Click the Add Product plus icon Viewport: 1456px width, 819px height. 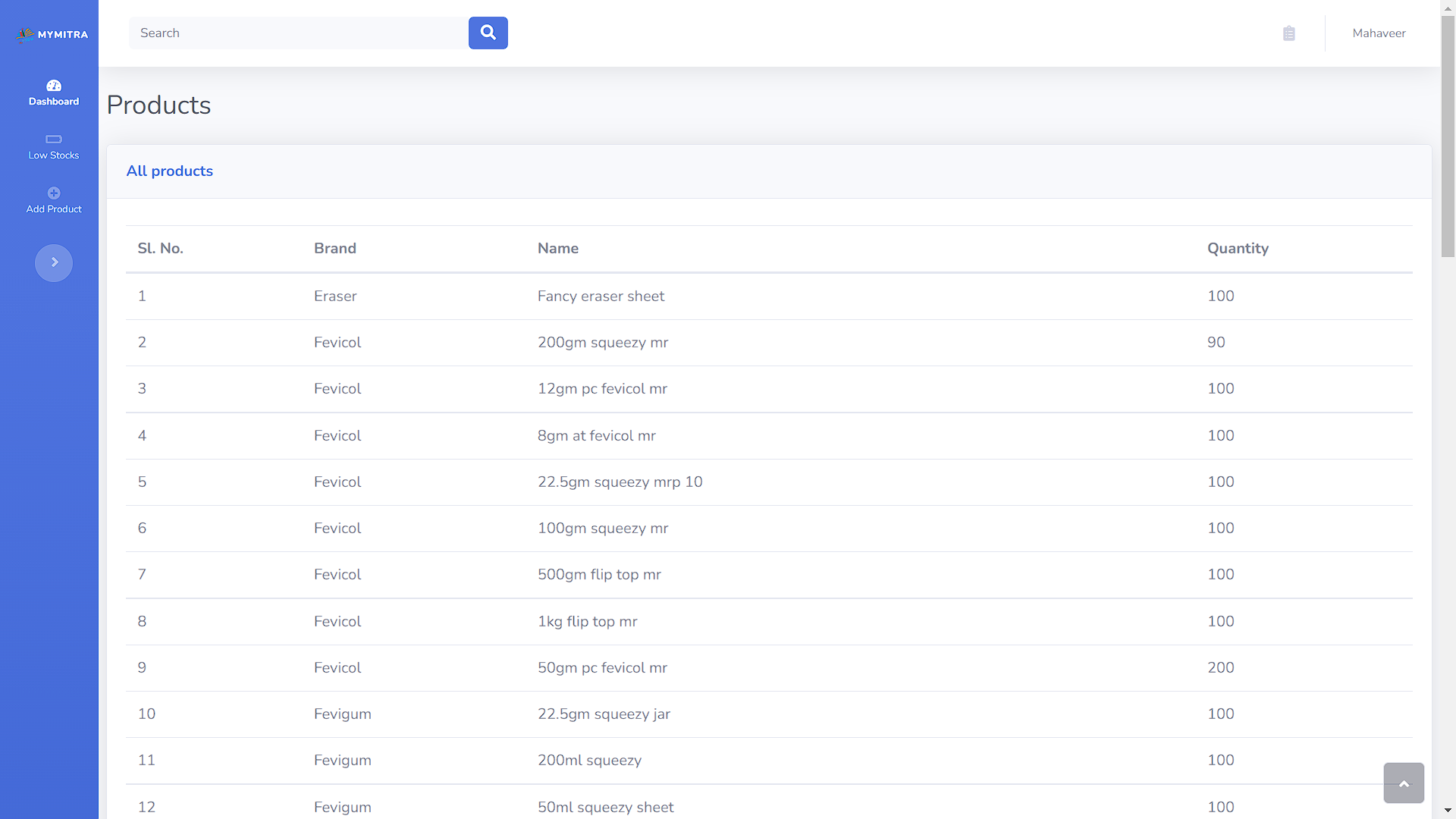coord(54,193)
